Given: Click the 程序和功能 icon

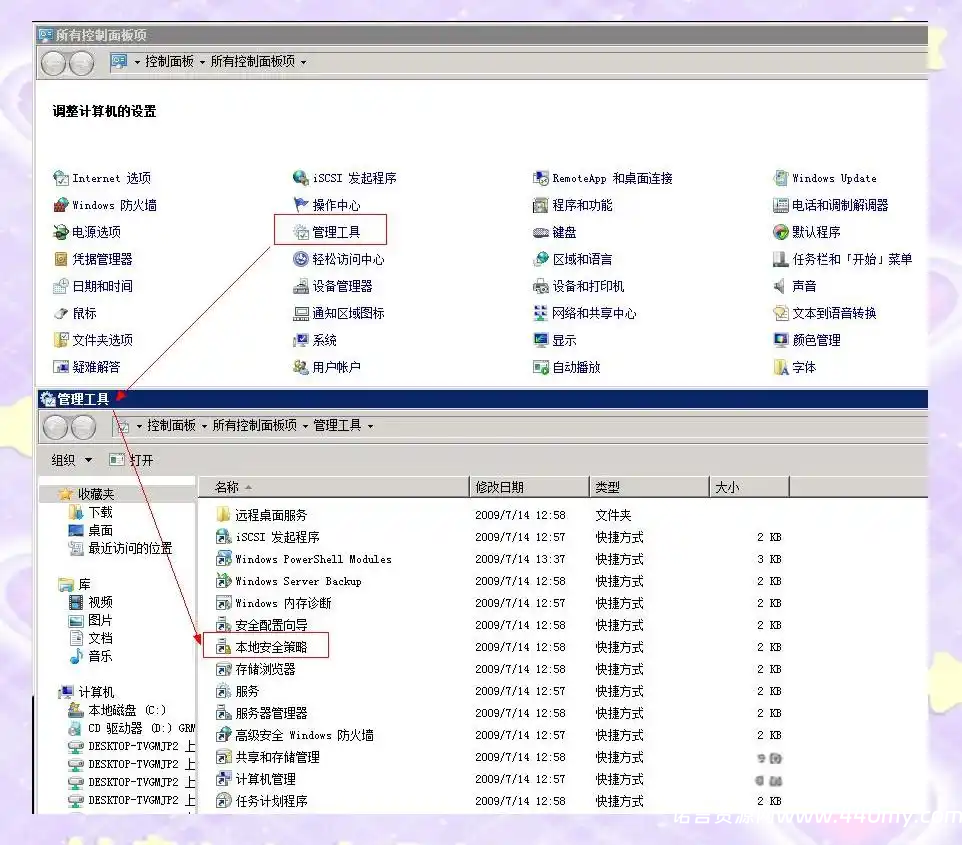Looking at the screenshot, I should tap(541, 206).
